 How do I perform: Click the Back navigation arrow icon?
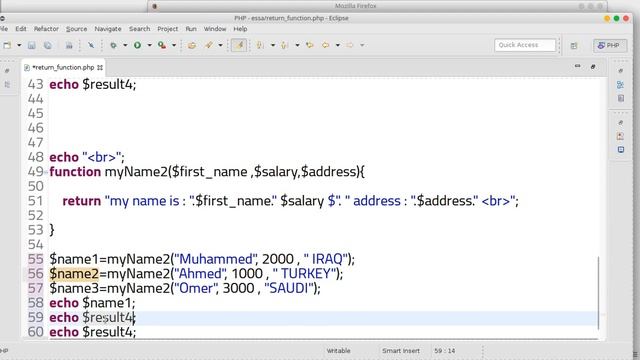click(326, 45)
